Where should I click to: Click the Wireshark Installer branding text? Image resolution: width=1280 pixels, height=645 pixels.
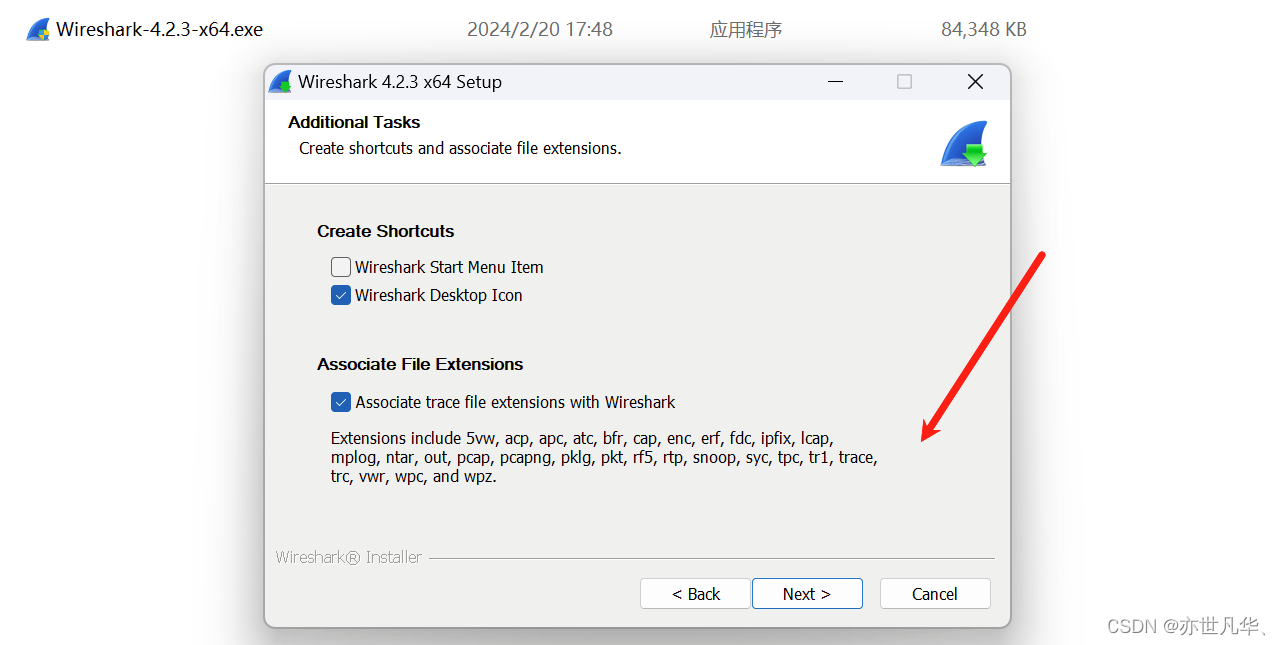(348, 557)
